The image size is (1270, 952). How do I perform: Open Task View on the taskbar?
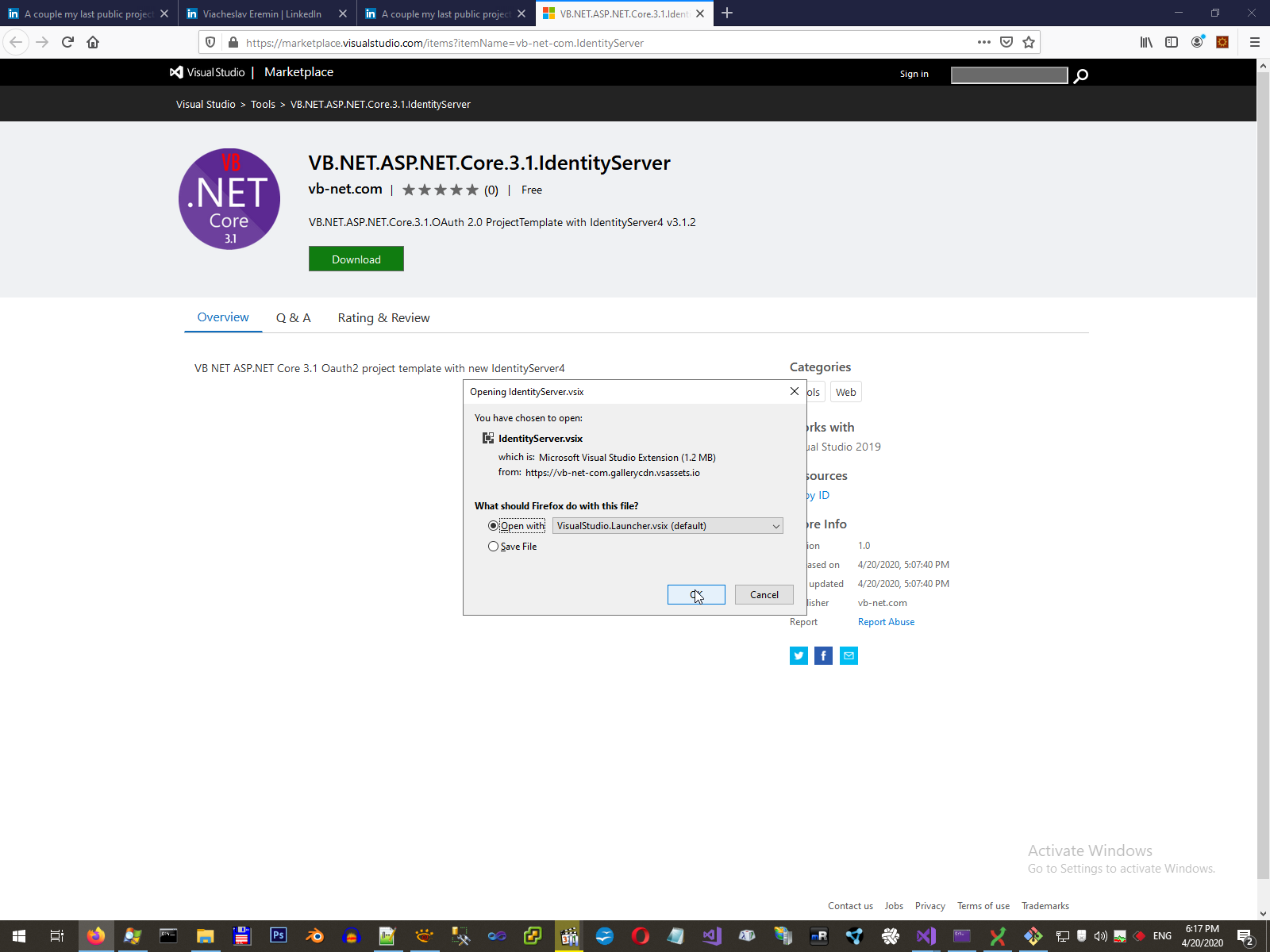click(57, 936)
